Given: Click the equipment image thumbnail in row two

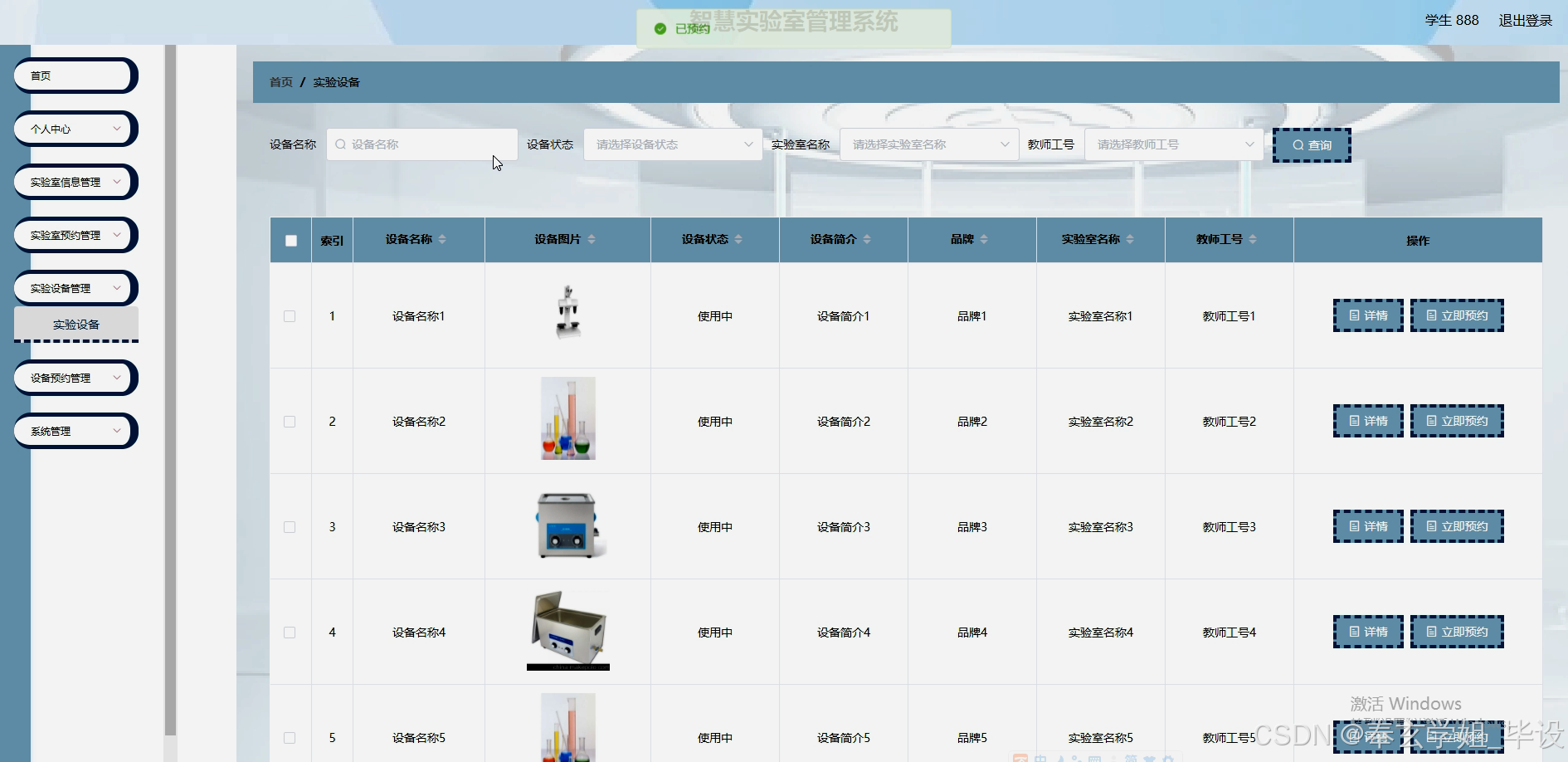Looking at the screenshot, I should click(x=567, y=418).
